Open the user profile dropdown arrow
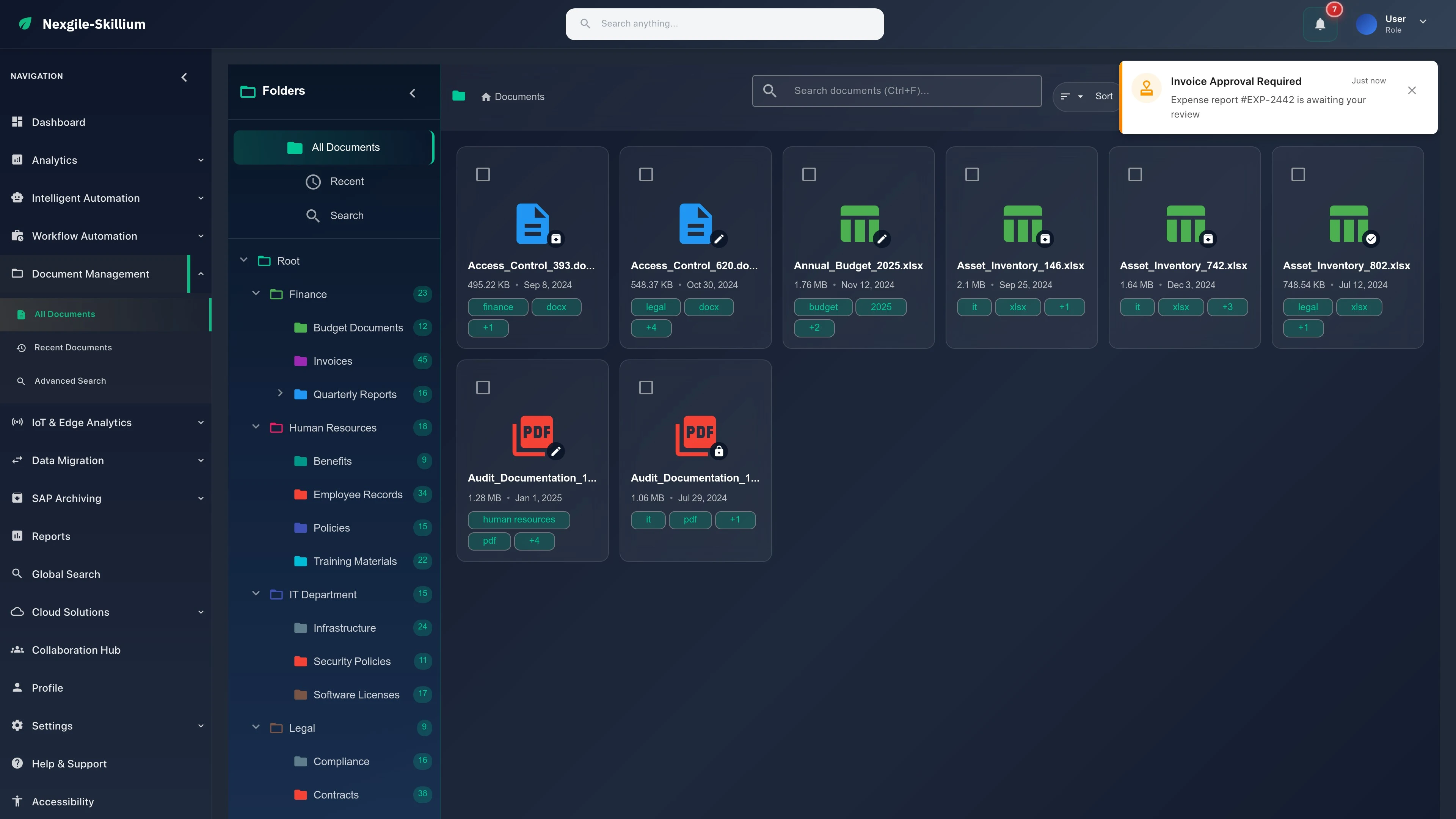This screenshot has height=819, width=1456. pyautogui.click(x=1423, y=23)
